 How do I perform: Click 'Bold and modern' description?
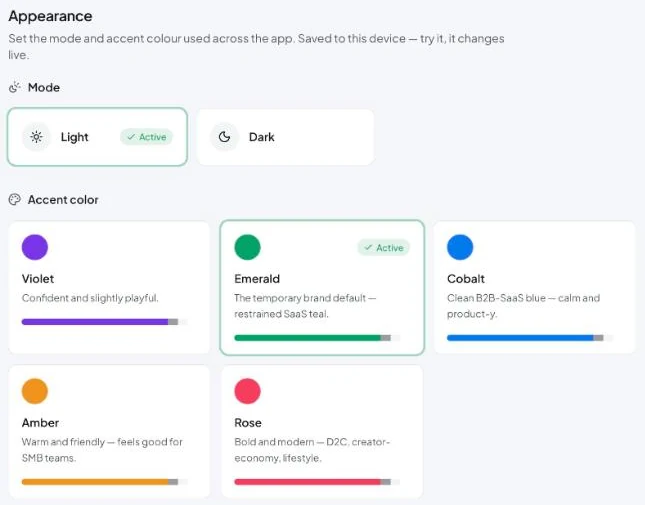click(x=312, y=449)
